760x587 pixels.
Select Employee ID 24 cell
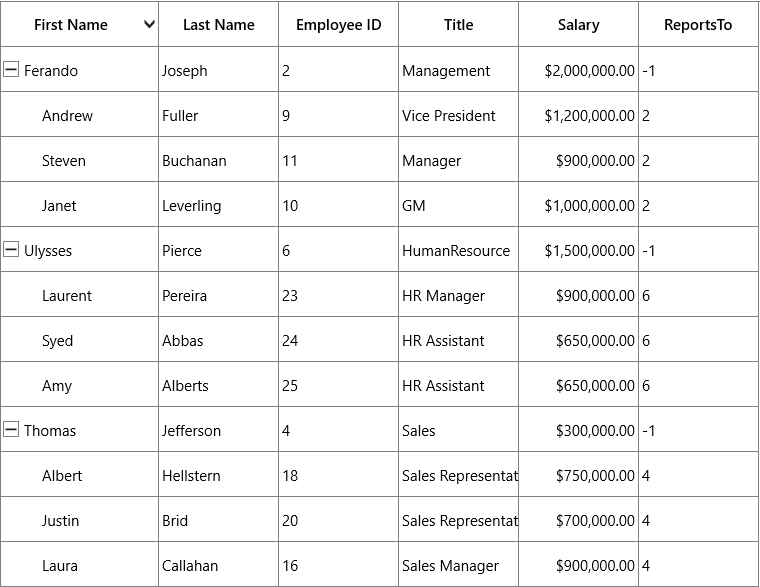[338, 341]
